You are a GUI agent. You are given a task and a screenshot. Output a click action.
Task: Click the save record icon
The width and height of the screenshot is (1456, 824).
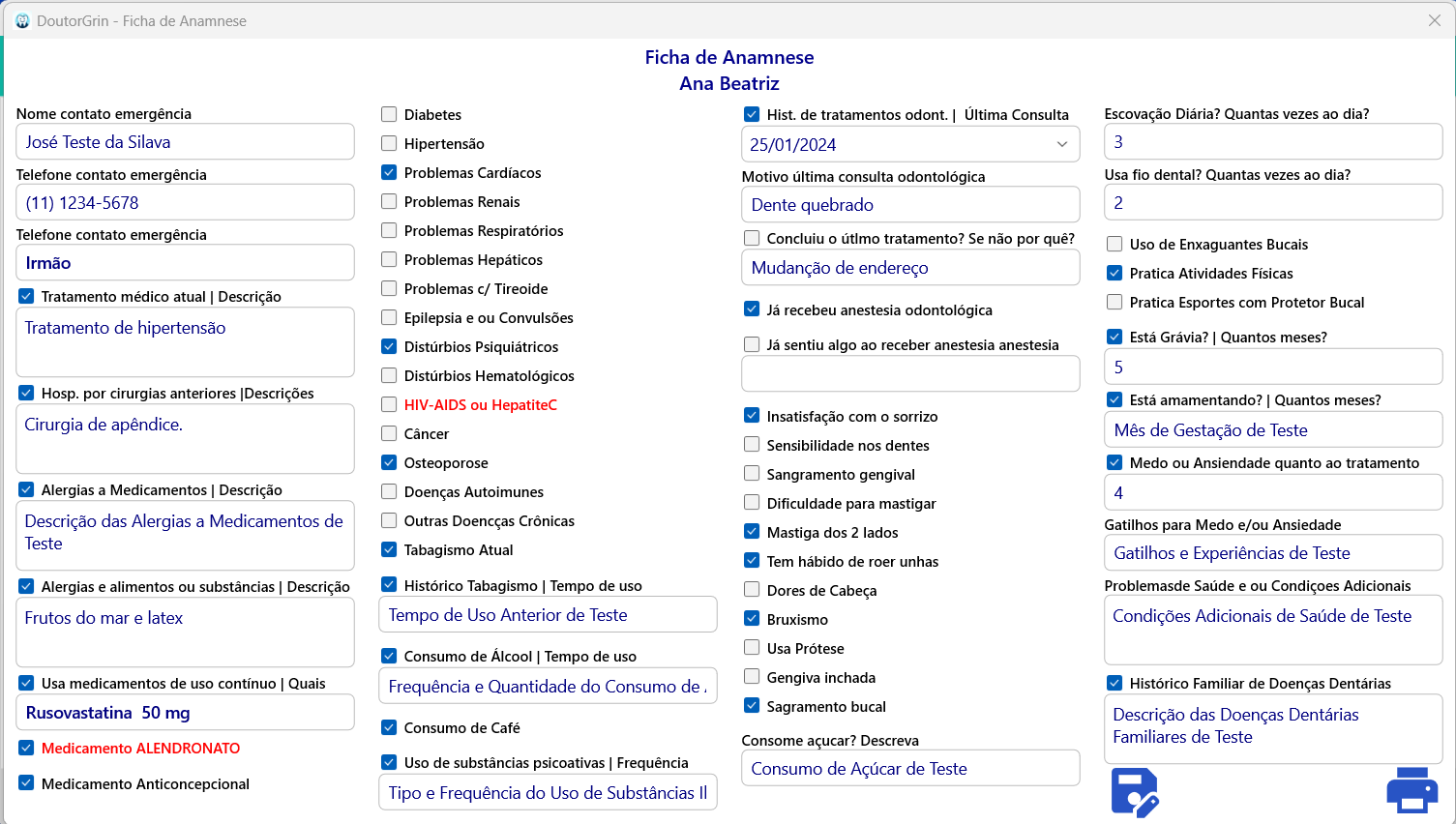pos(1134,790)
